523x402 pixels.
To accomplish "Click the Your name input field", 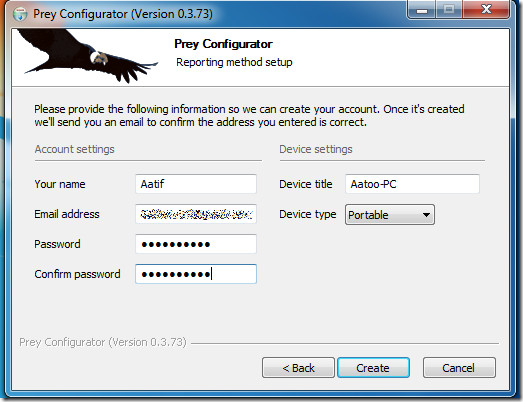I will click(x=196, y=184).
